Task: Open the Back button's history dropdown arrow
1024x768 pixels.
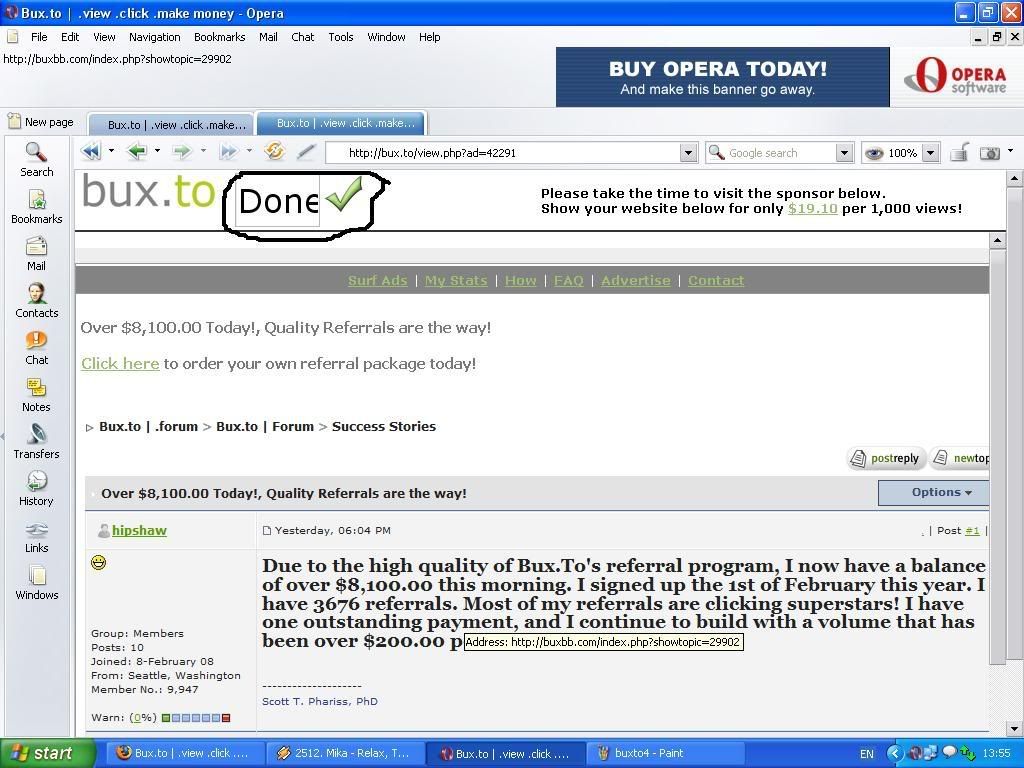Action: tap(157, 152)
